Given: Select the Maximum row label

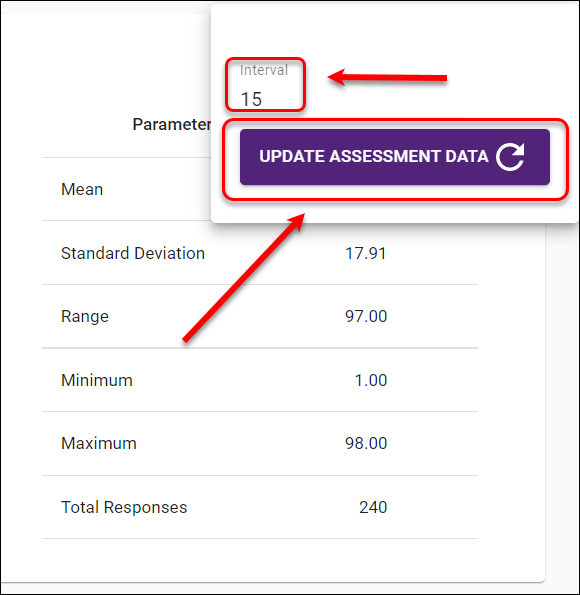Looking at the screenshot, I should click(99, 443).
